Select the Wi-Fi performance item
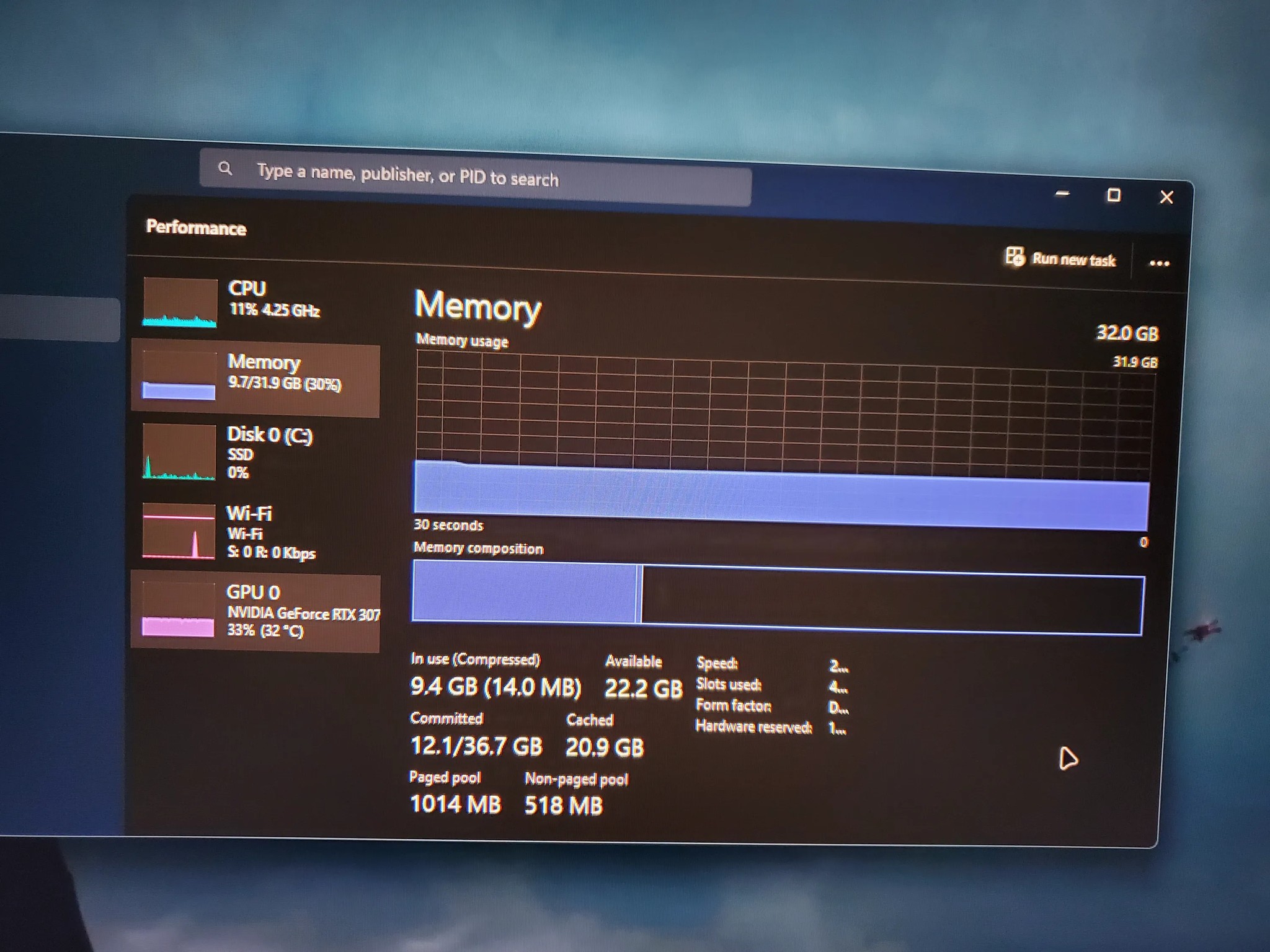The height and width of the screenshot is (952, 1270). (255, 532)
